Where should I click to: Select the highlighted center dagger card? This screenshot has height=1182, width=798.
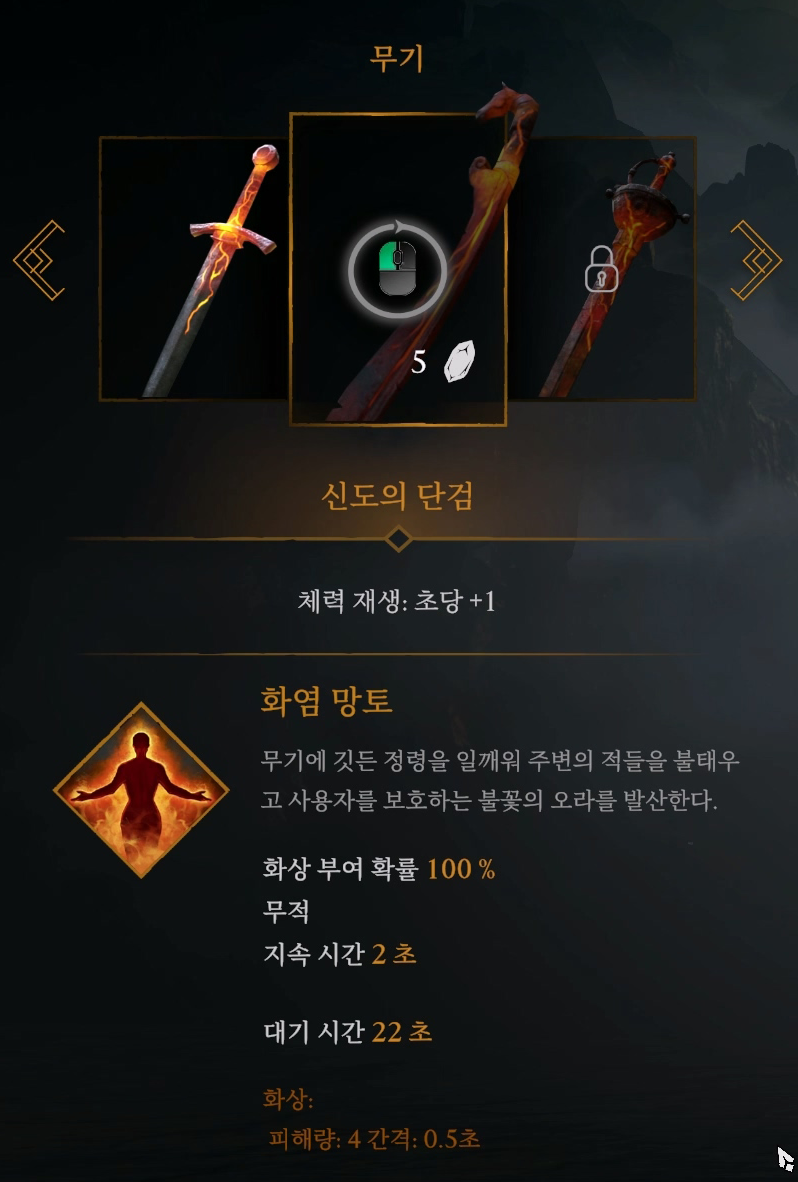coord(398,269)
